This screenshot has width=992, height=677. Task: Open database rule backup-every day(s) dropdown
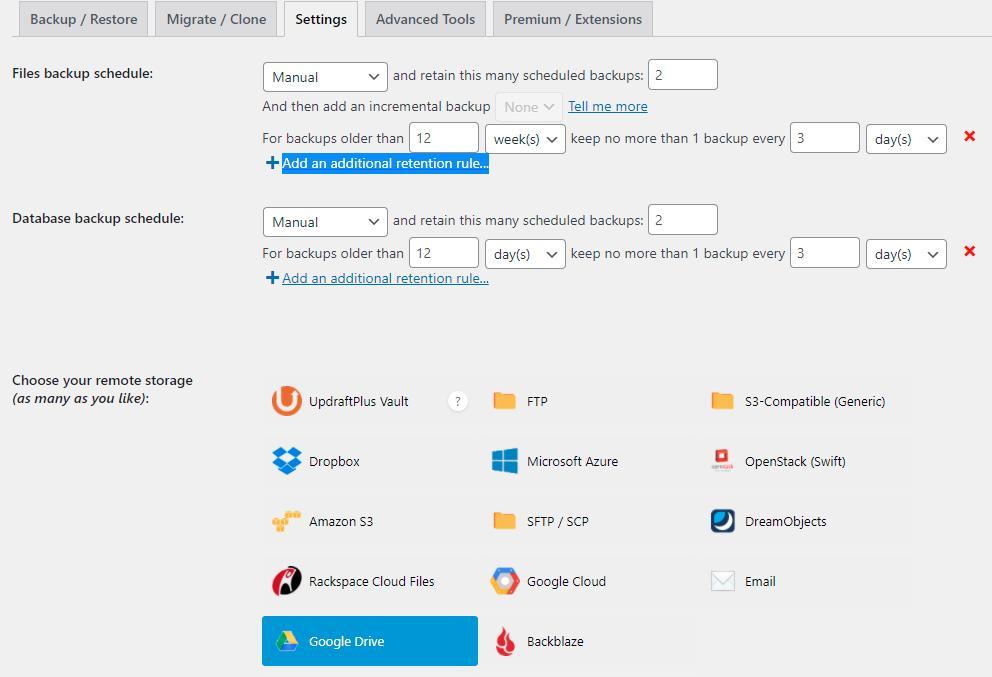pos(906,254)
